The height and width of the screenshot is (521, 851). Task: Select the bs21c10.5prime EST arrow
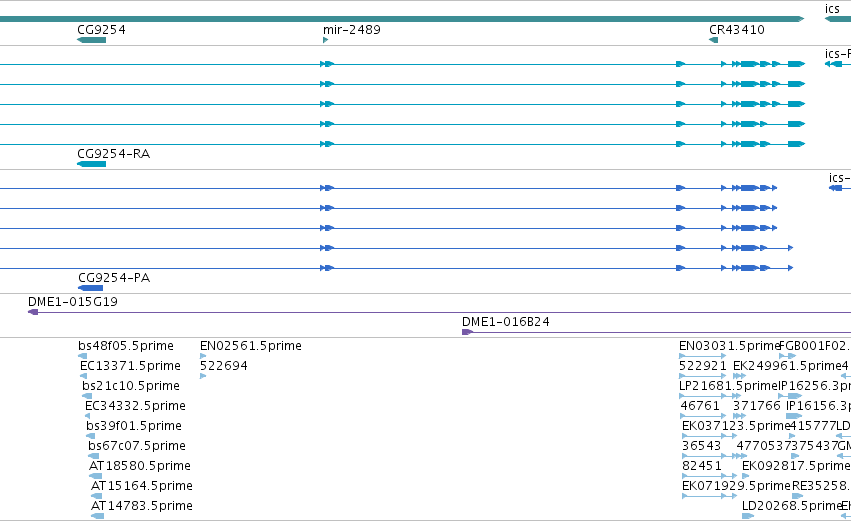click(87, 396)
